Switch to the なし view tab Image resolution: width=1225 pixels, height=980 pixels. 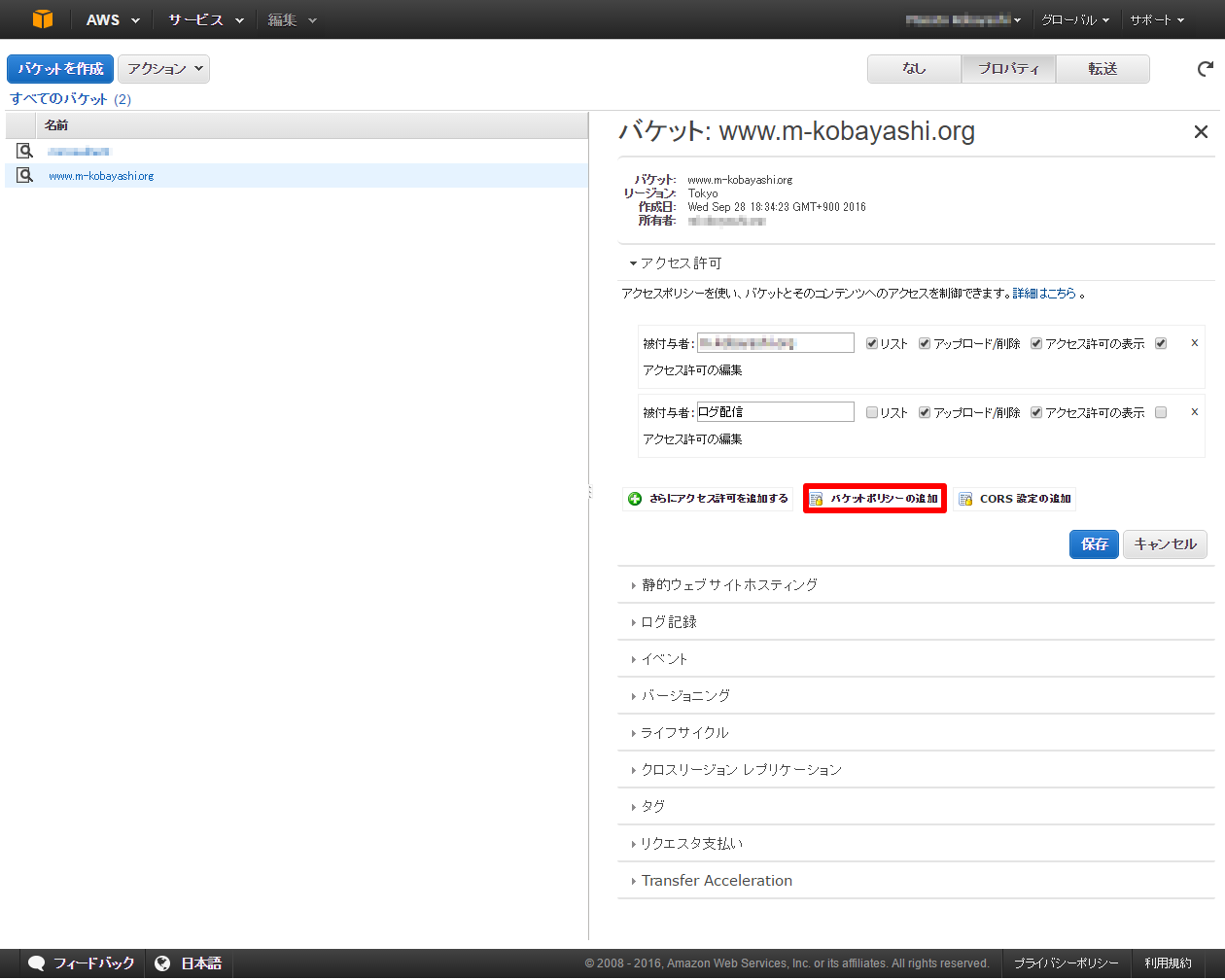[x=914, y=69]
